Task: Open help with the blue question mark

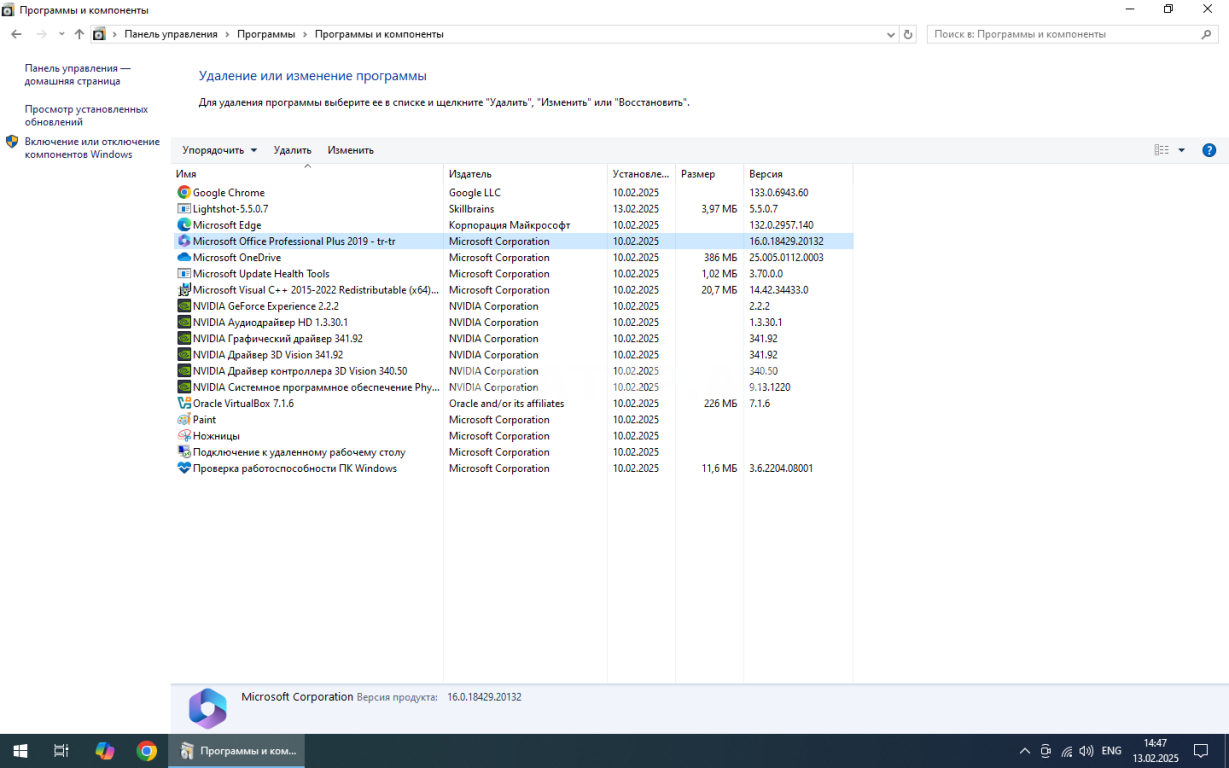Action: pos(1209,150)
